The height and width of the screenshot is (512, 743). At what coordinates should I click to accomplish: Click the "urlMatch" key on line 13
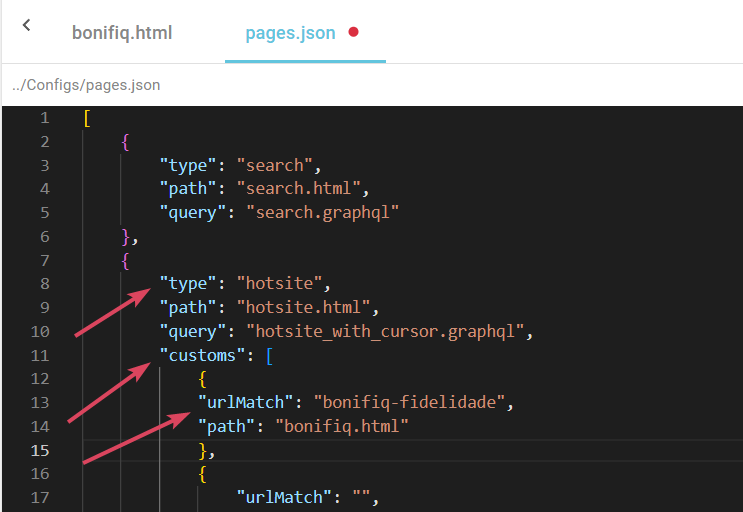tap(245, 402)
